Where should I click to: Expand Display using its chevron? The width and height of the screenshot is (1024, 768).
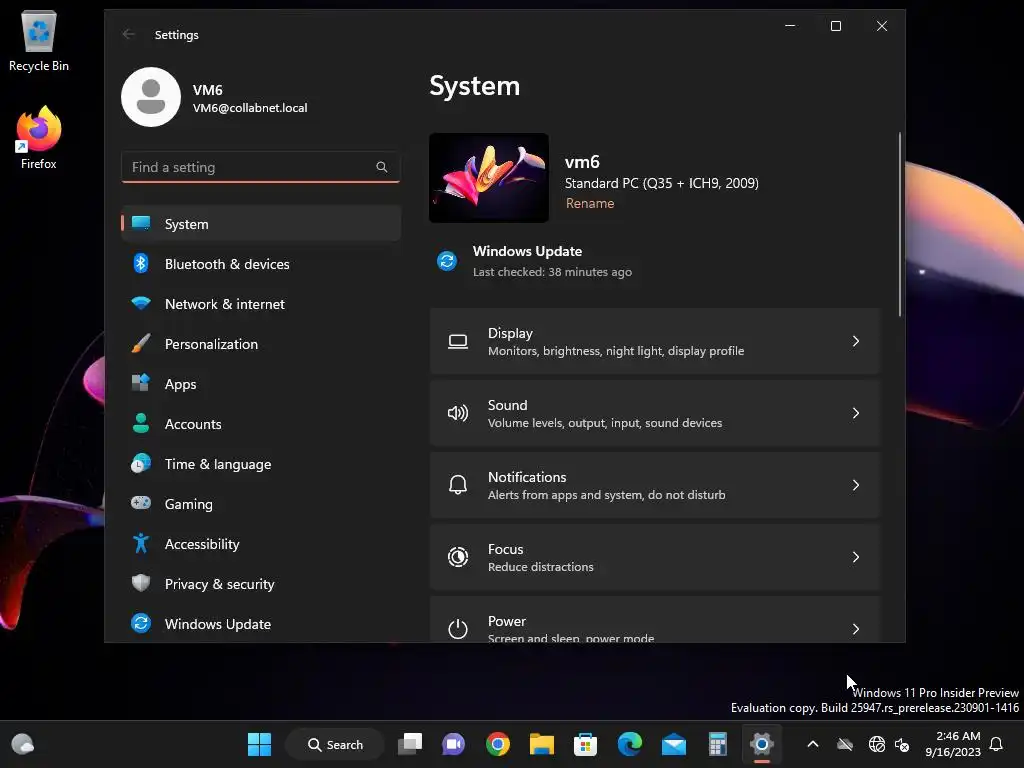click(x=856, y=342)
